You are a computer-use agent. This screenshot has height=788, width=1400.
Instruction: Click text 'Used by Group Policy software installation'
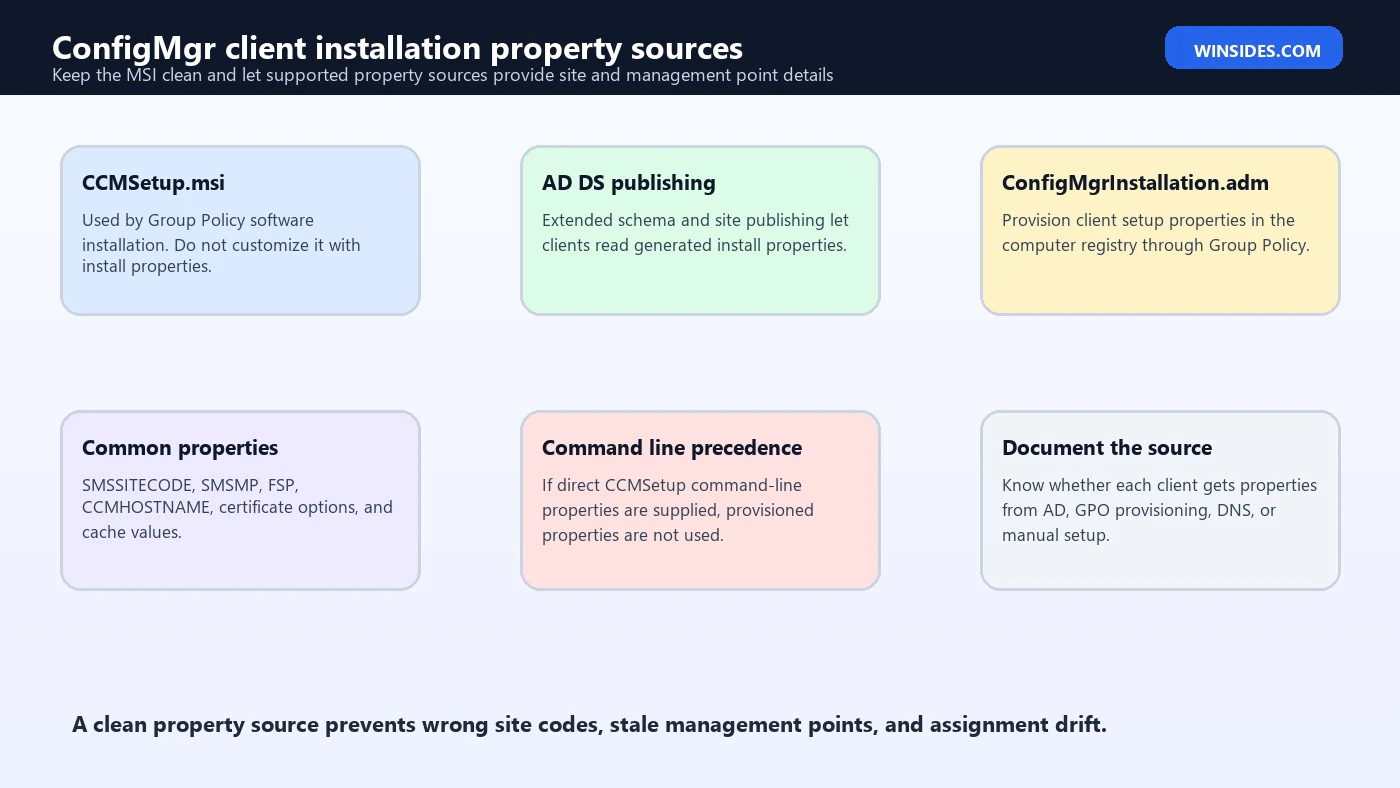[x=221, y=243]
